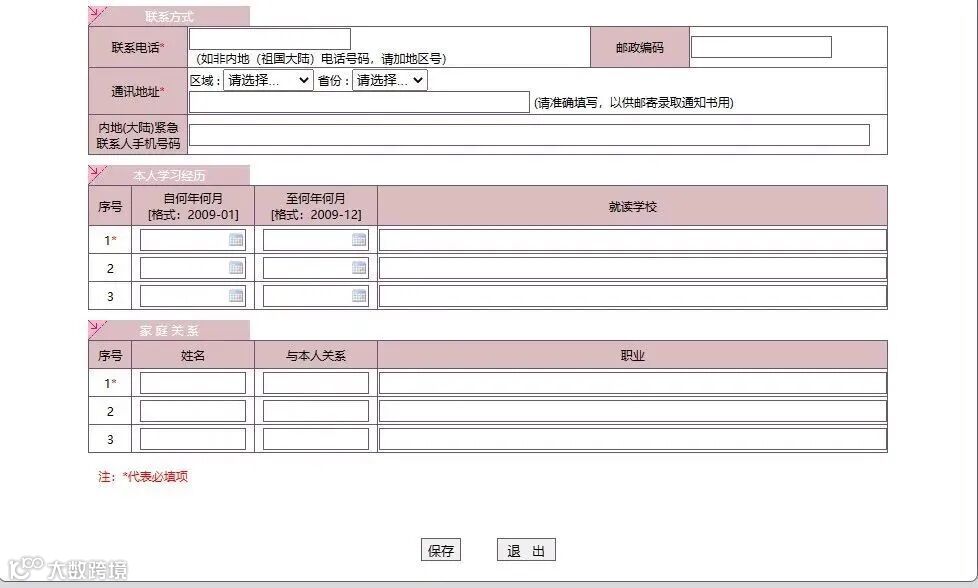Click family row 1 职业 field
978x588 pixels.
[x=632, y=383]
